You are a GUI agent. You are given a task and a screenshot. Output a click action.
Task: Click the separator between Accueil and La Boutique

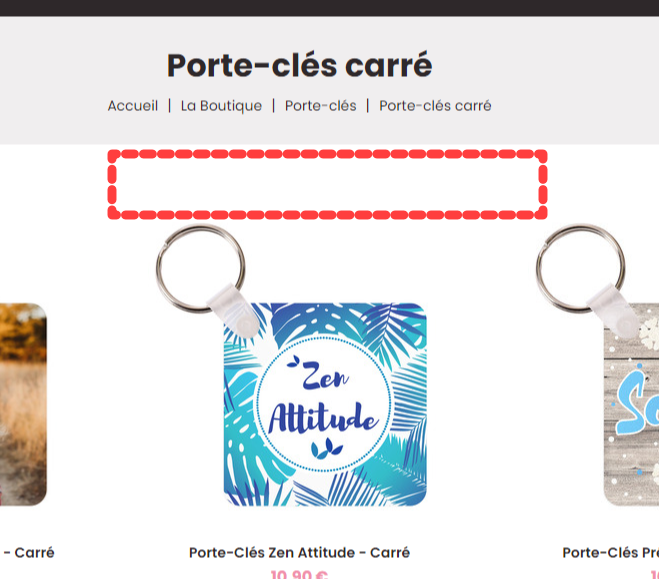[169, 105]
